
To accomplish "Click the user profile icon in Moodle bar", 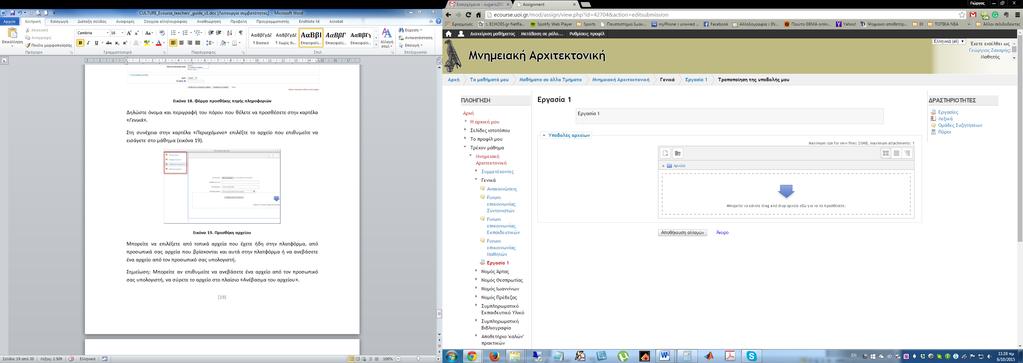I will click(461, 33).
